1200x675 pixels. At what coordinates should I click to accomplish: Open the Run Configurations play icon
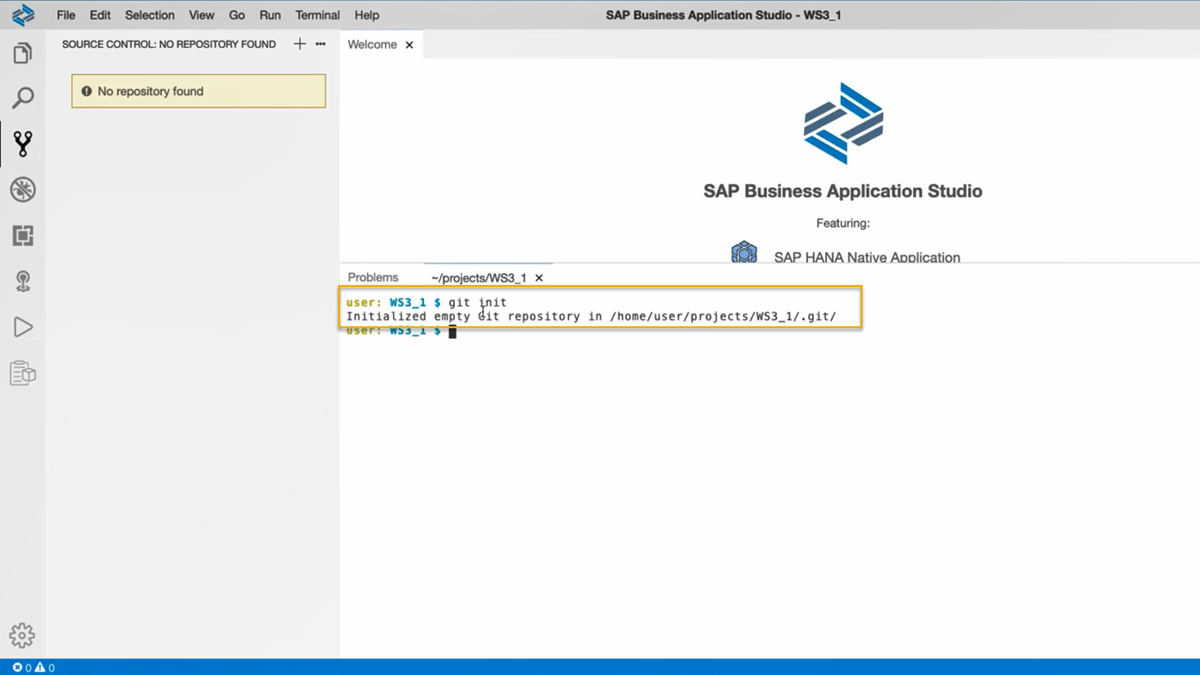(x=22, y=327)
